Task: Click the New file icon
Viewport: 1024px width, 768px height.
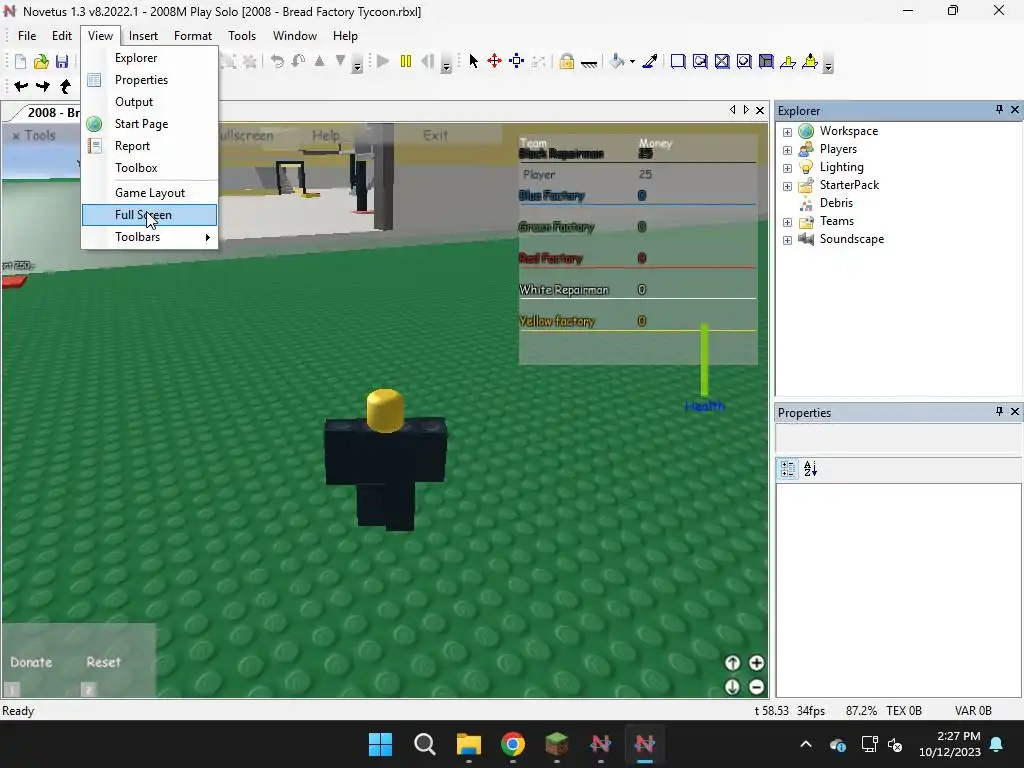Action: 20,61
